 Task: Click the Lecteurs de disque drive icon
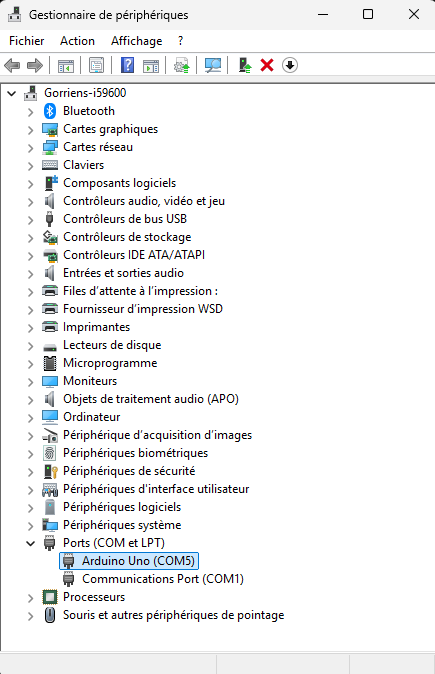50,346
